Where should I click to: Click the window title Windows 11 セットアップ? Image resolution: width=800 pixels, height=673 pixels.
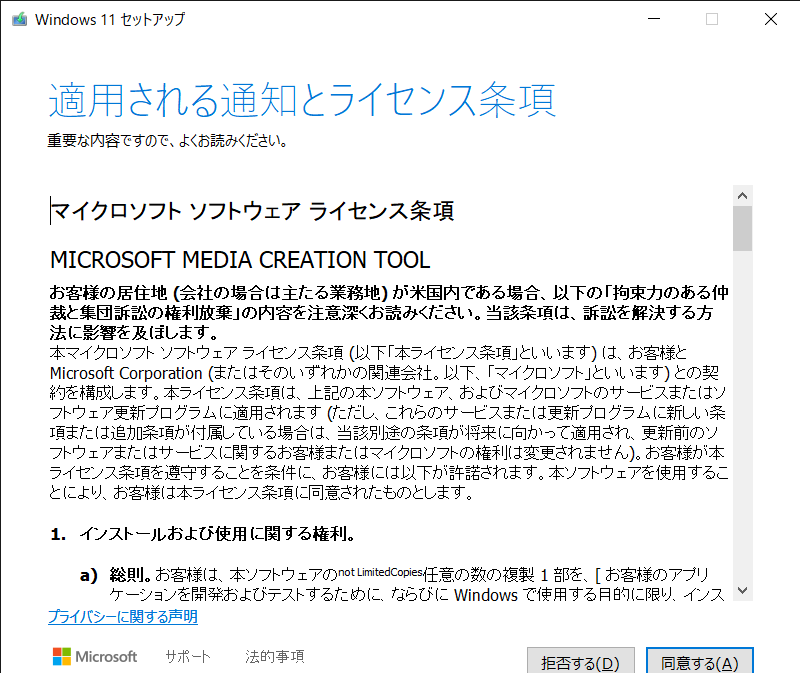coord(110,19)
